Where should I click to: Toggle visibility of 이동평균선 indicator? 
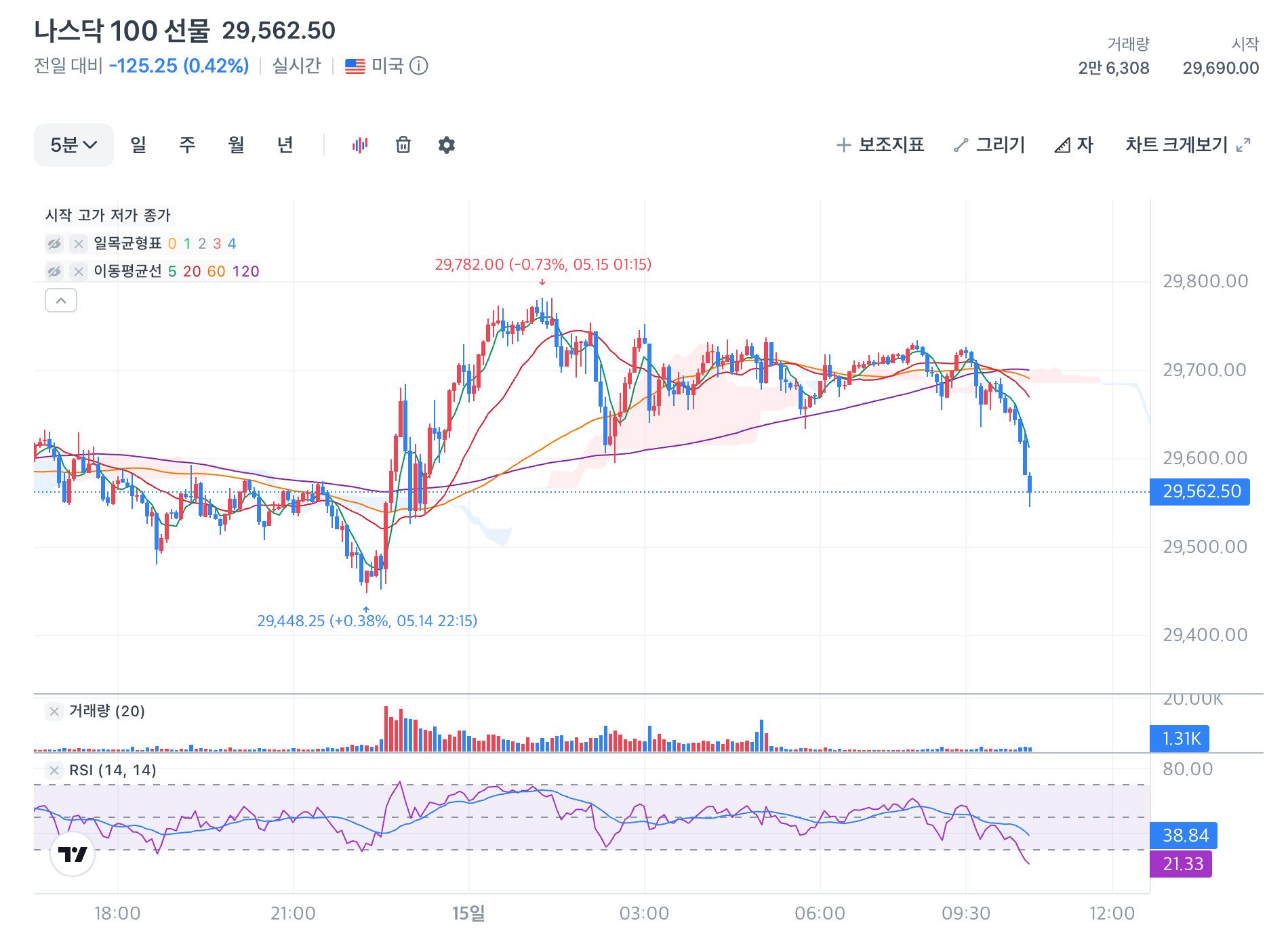[54, 272]
